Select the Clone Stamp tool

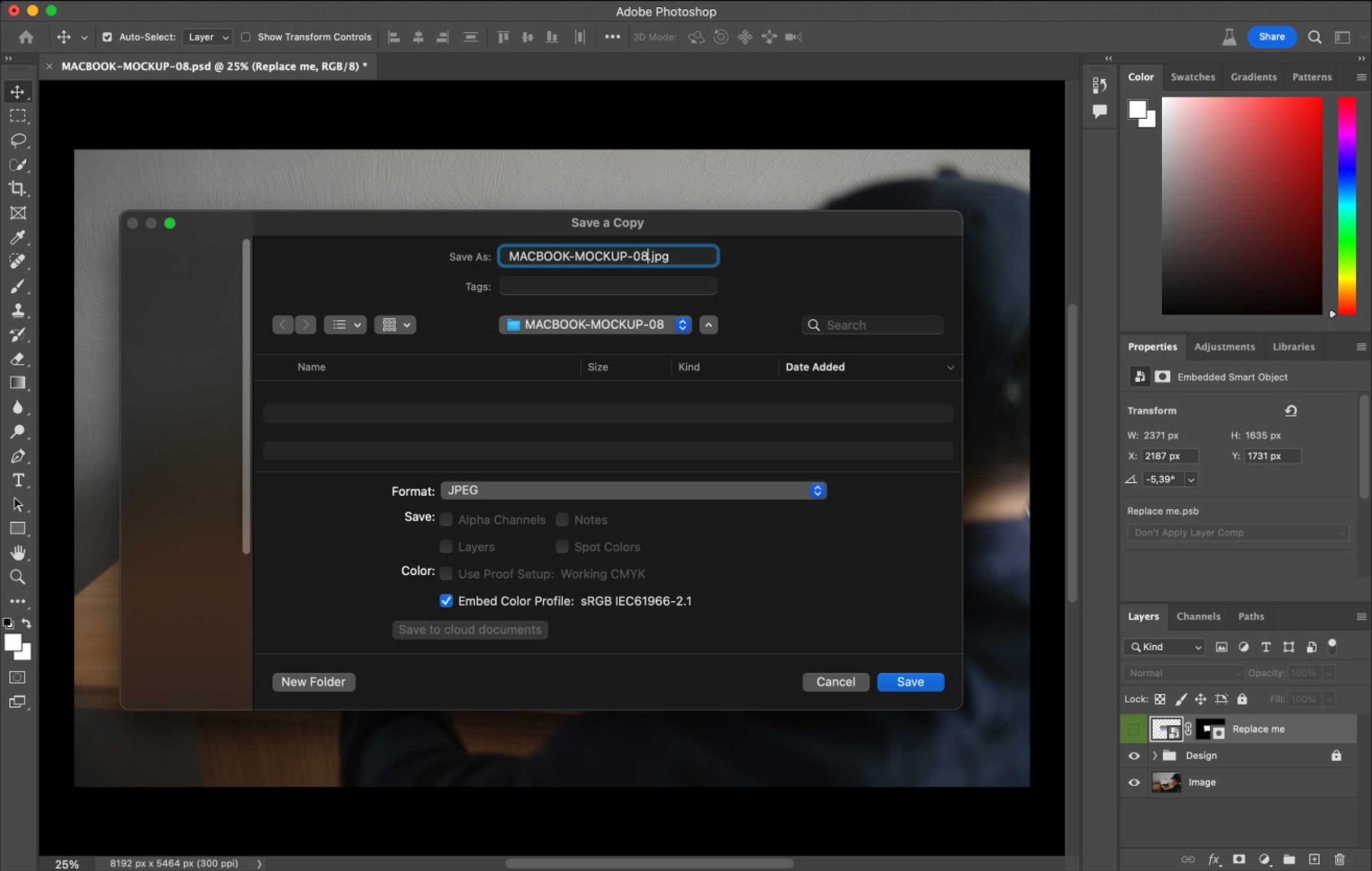tap(18, 310)
